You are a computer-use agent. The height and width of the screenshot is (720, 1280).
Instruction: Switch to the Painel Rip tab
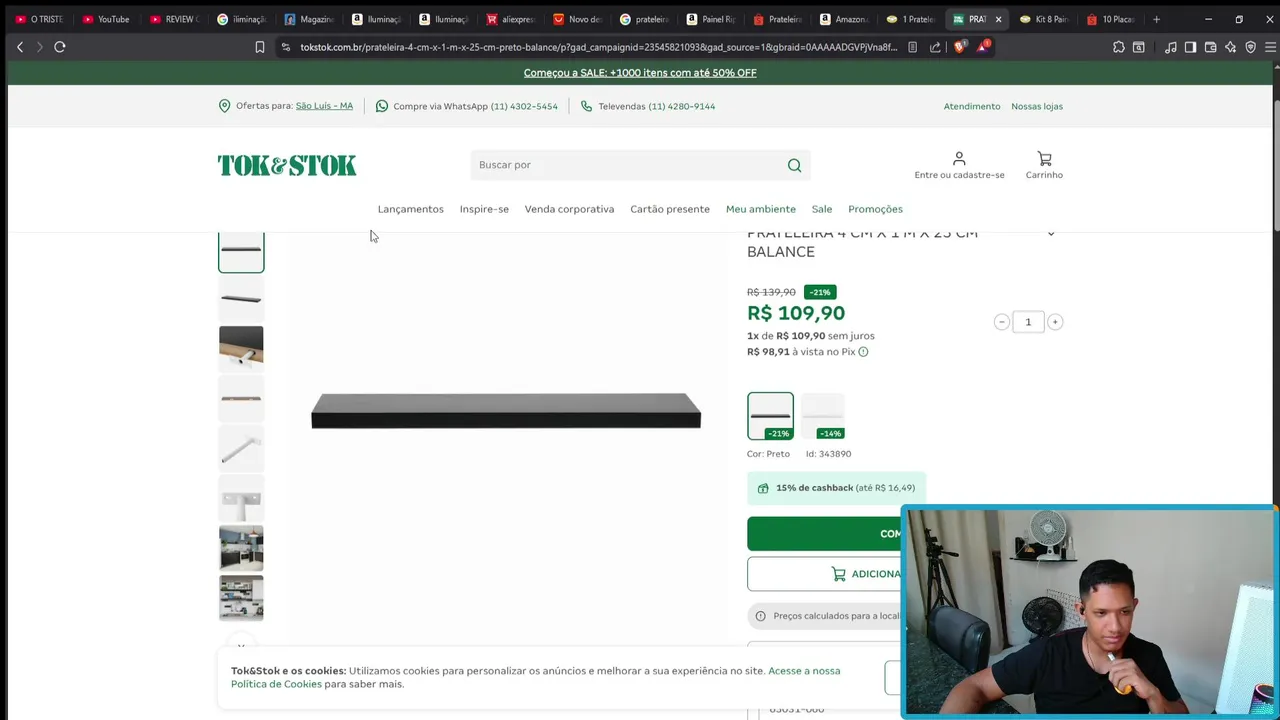[x=712, y=19]
